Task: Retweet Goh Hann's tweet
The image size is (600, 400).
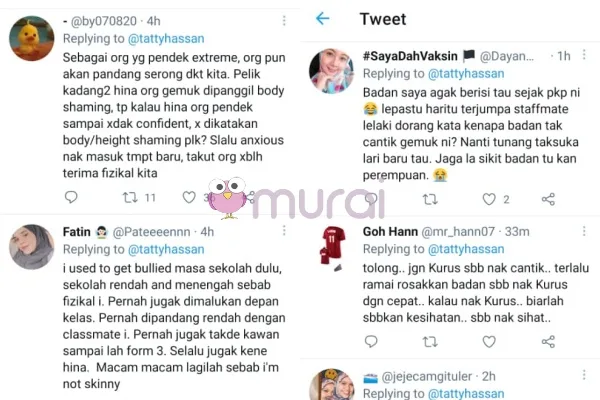Action: (x=430, y=342)
